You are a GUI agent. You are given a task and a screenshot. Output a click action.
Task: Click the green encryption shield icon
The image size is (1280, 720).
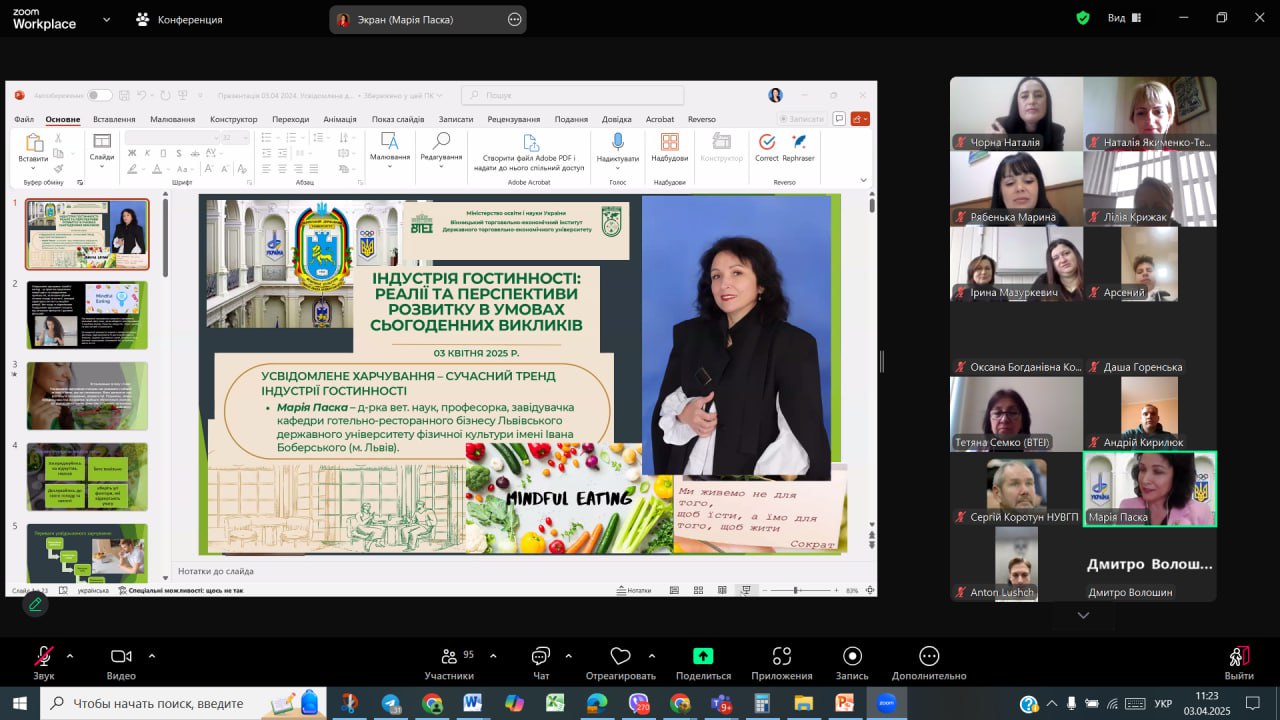click(1083, 18)
